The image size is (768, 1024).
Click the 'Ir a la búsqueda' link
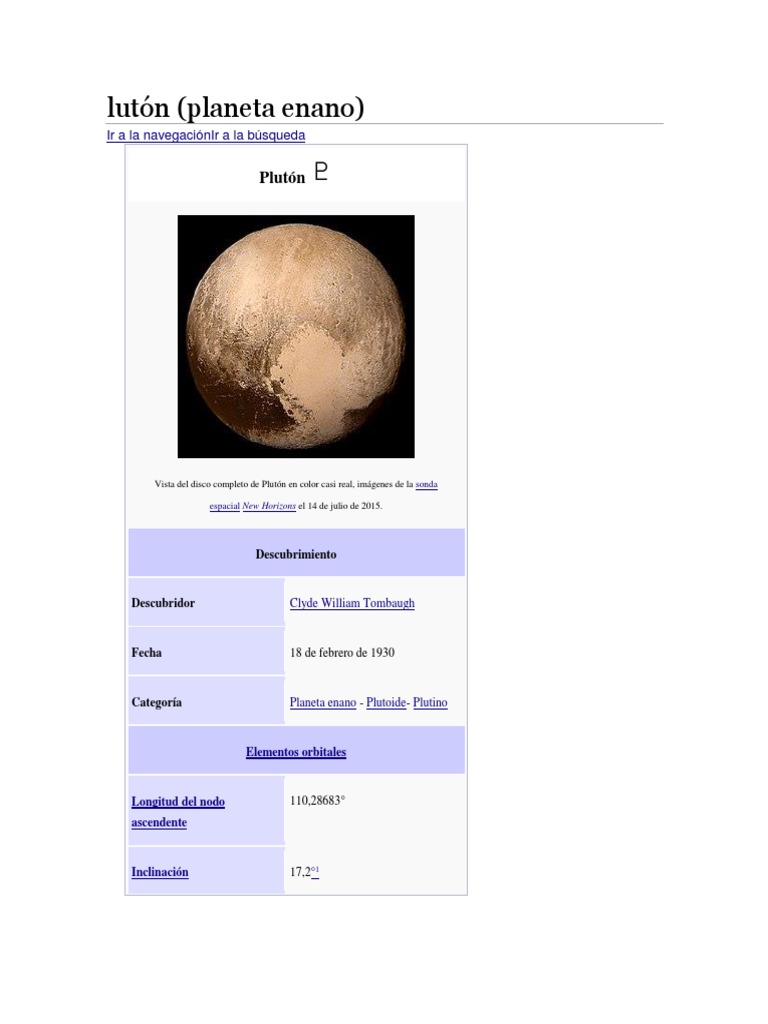(259, 135)
